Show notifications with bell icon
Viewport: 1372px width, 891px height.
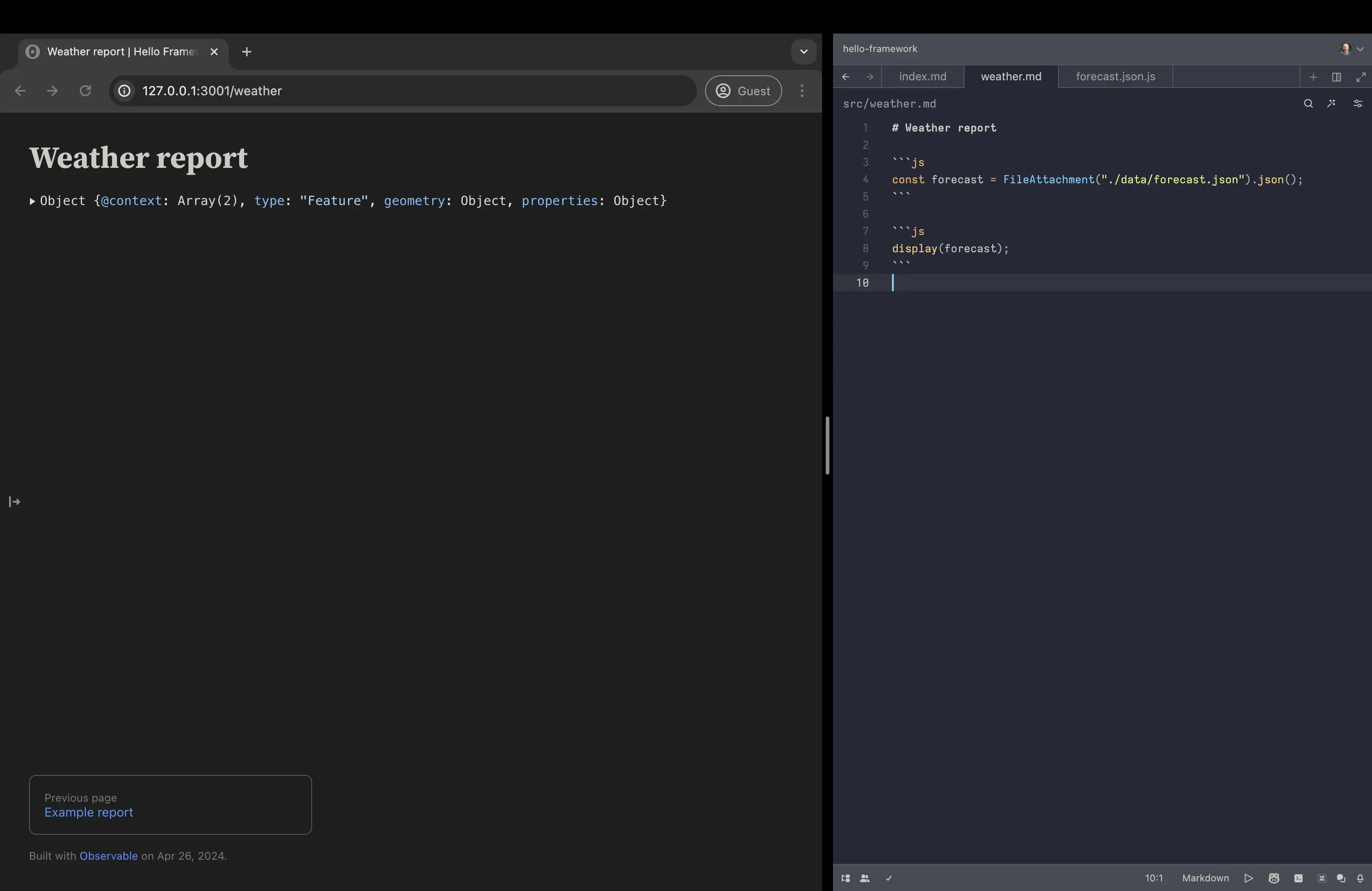point(1361,878)
